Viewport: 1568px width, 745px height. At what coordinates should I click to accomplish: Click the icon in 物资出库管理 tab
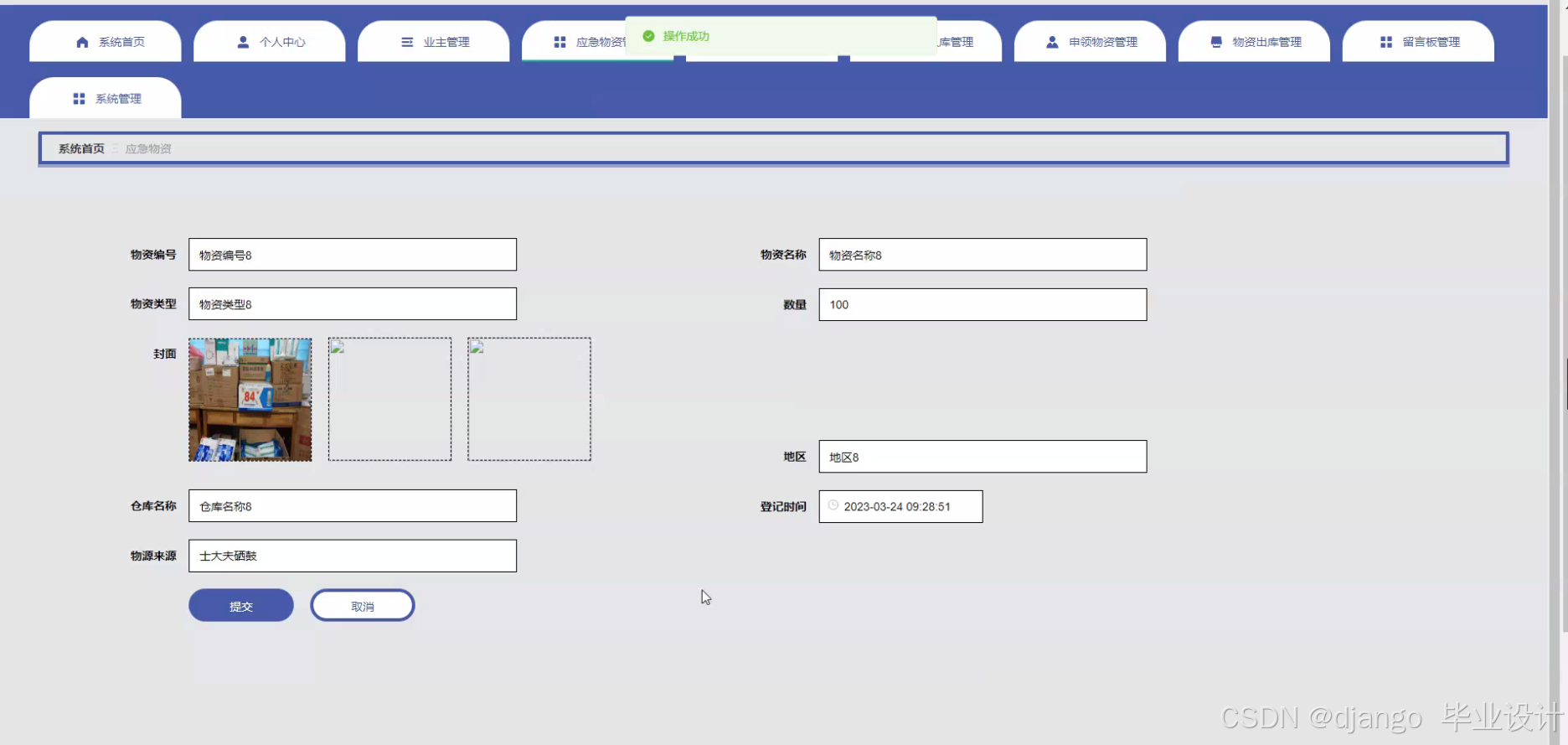coord(1216,42)
